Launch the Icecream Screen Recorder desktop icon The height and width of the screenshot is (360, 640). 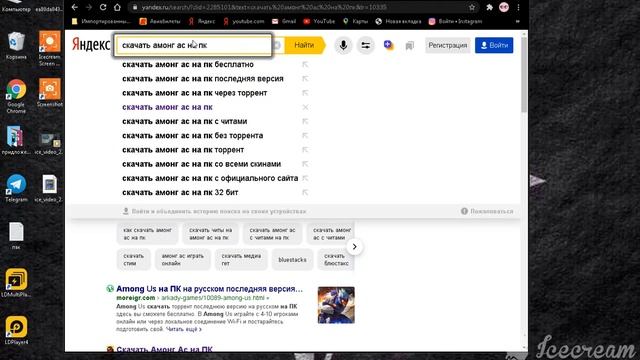[50, 48]
